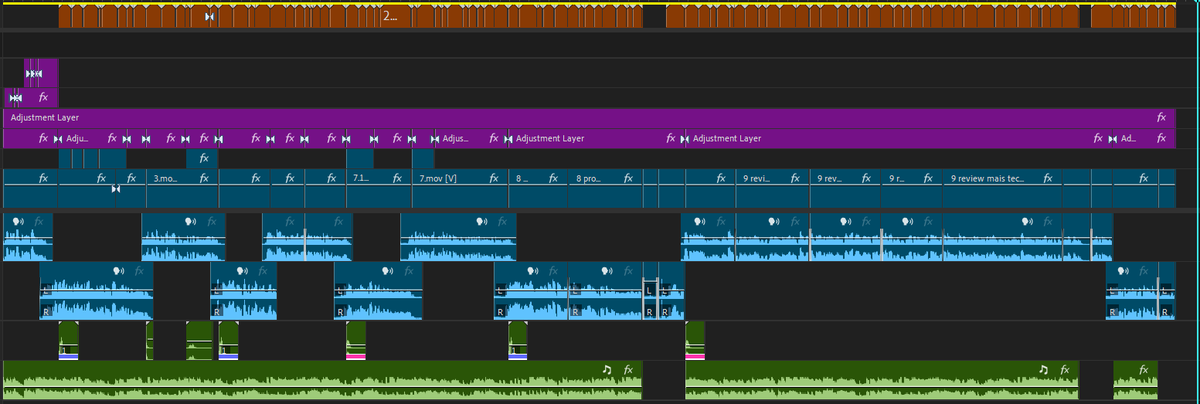
Task: Select the transition icon on the blue video track
Action: click(116, 189)
